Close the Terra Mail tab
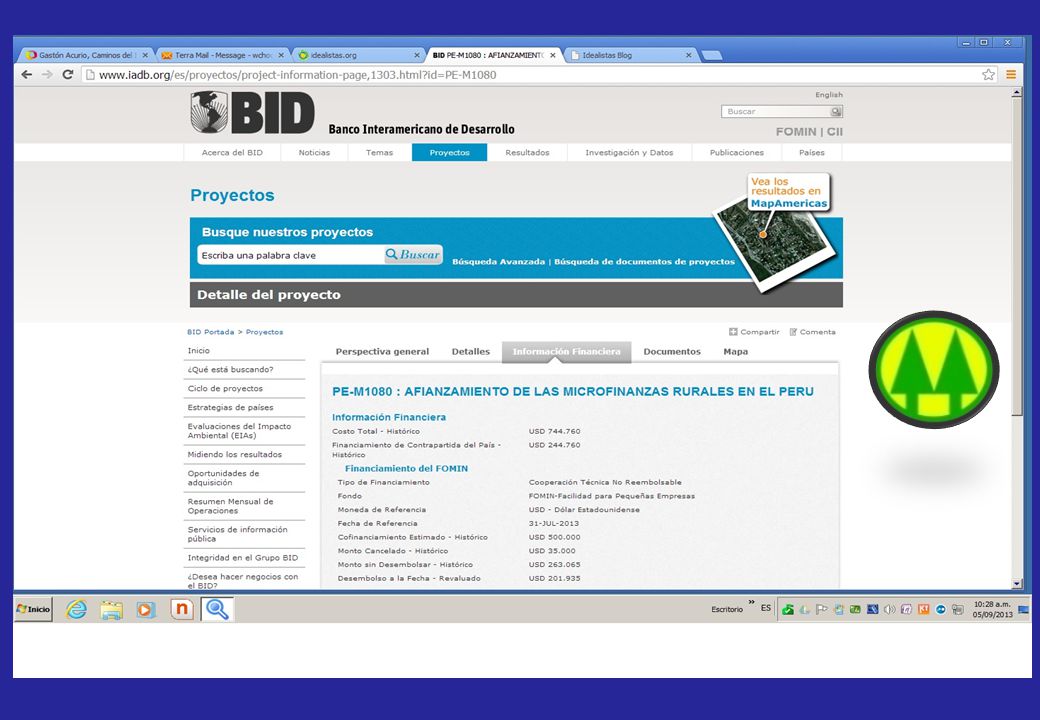Screen dimensions: 1040x720 click(x=281, y=56)
